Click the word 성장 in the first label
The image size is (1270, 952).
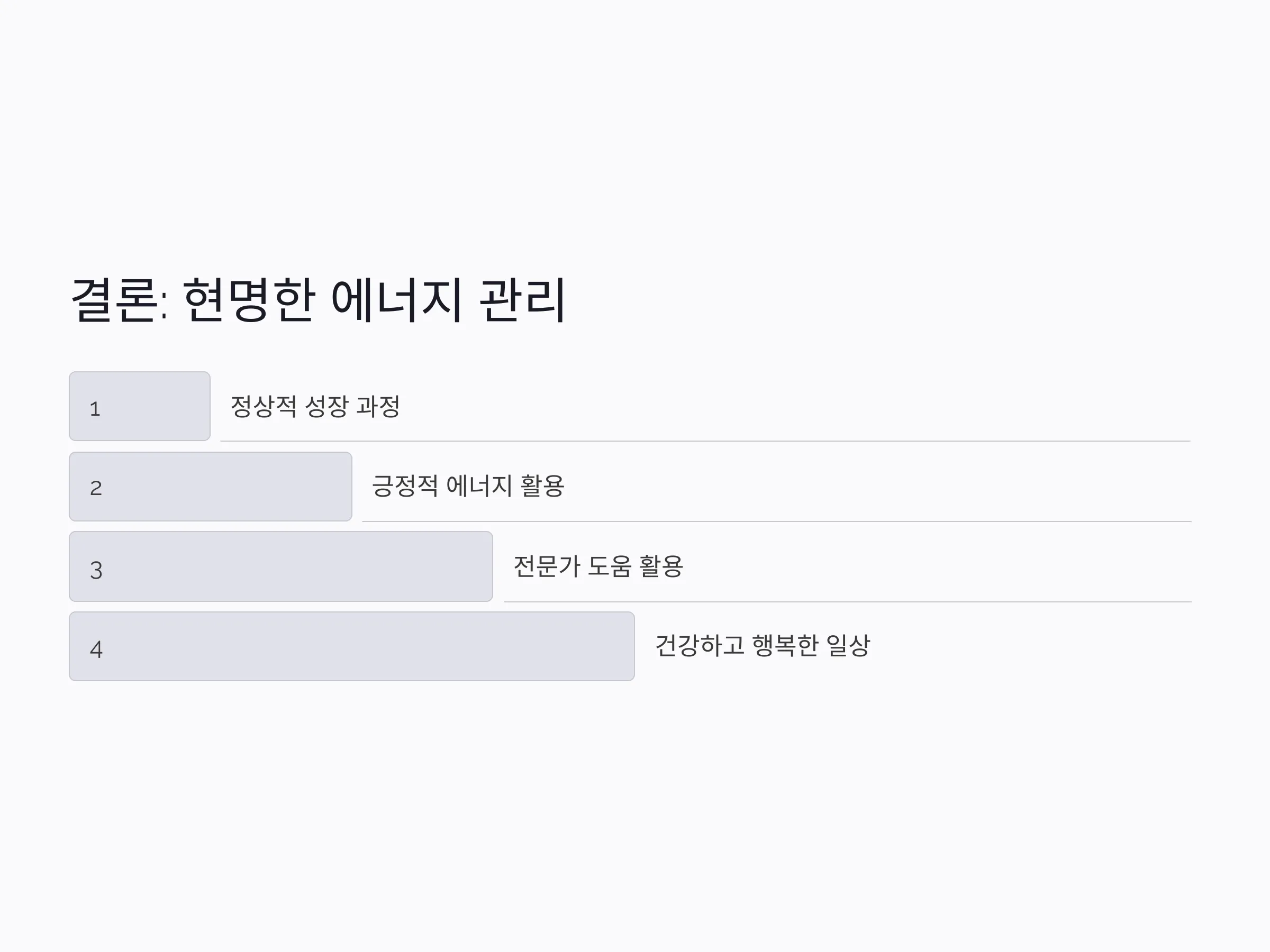(326, 406)
